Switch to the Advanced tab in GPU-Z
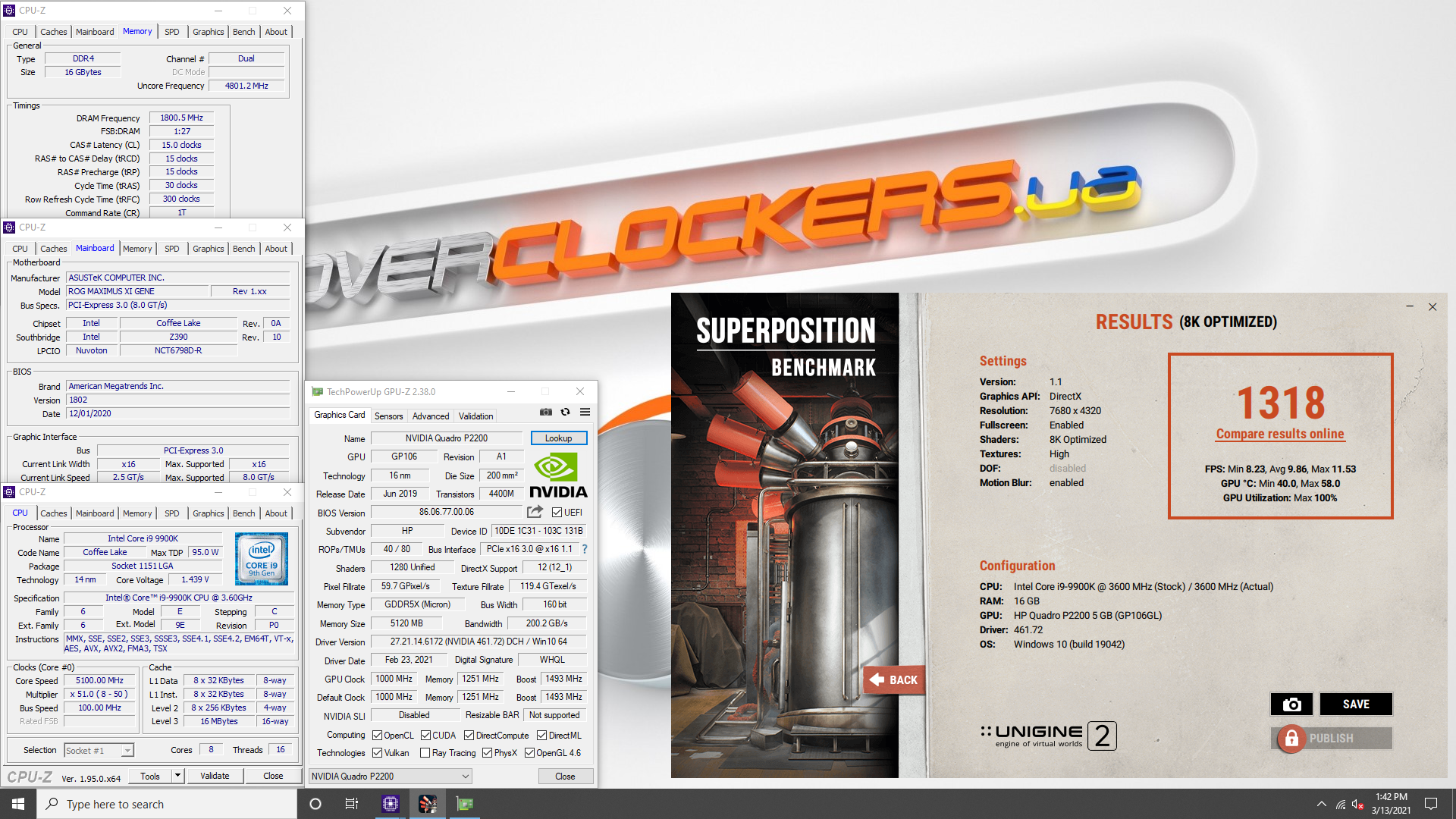This screenshot has height=819, width=1456. (x=431, y=416)
